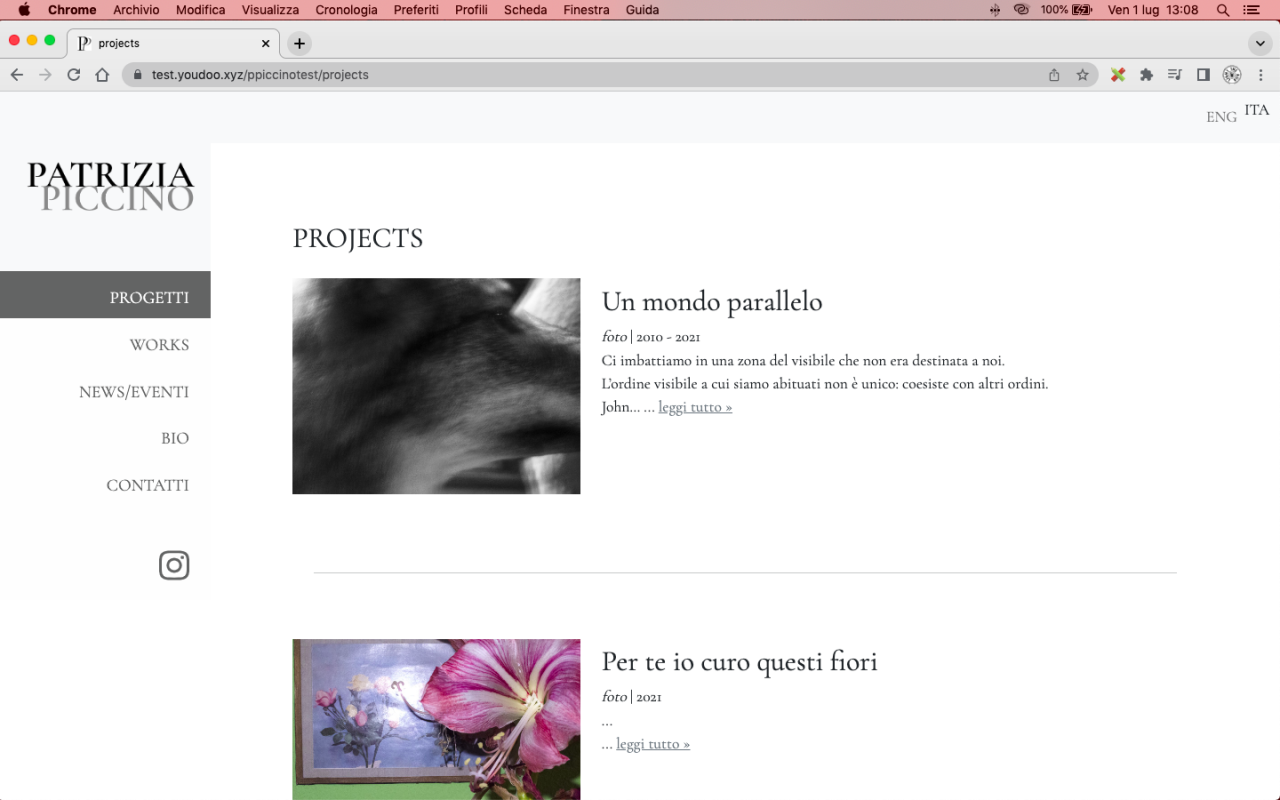
Task: Open the Apple menu
Action: point(24,10)
